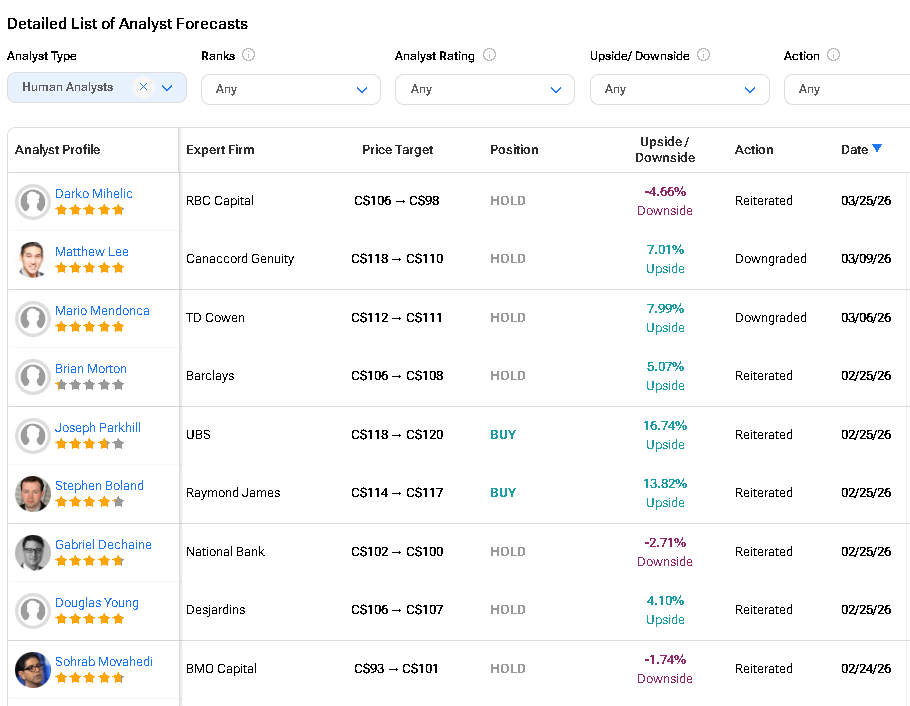This screenshot has width=910, height=706.
Task: Open Mario Mendonca's analyst profile link
Action: 102,310
